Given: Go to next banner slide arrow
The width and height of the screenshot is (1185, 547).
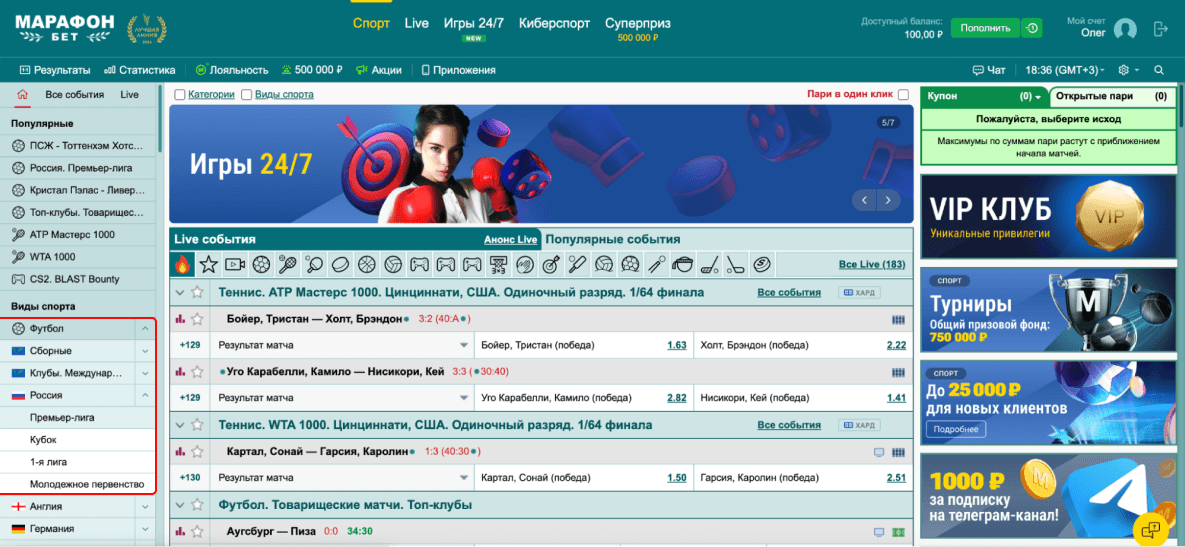Looking at the screenshot, I should (x=887, y=200).
